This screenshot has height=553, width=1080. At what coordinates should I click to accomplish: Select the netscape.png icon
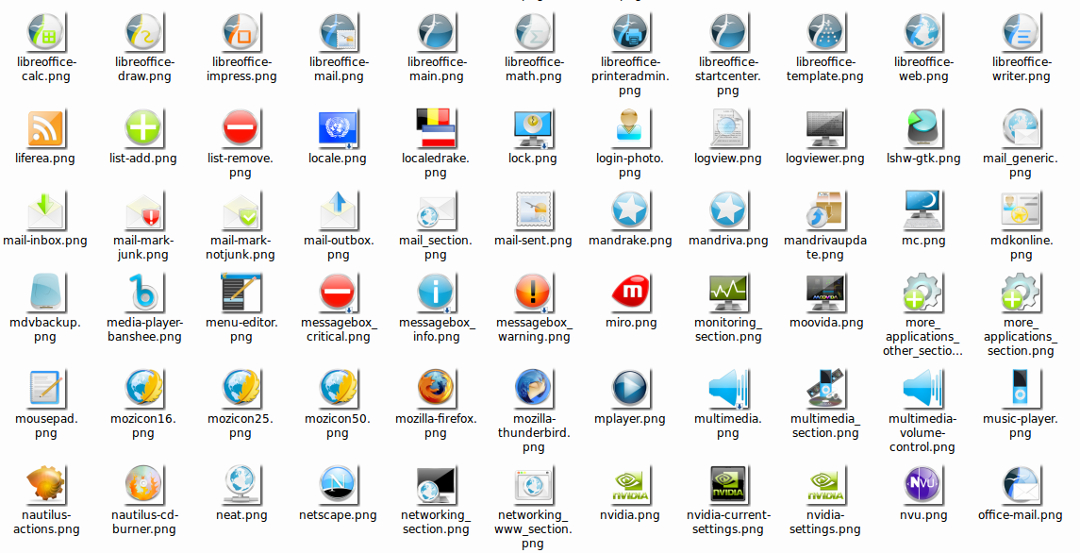pos(338,484)
